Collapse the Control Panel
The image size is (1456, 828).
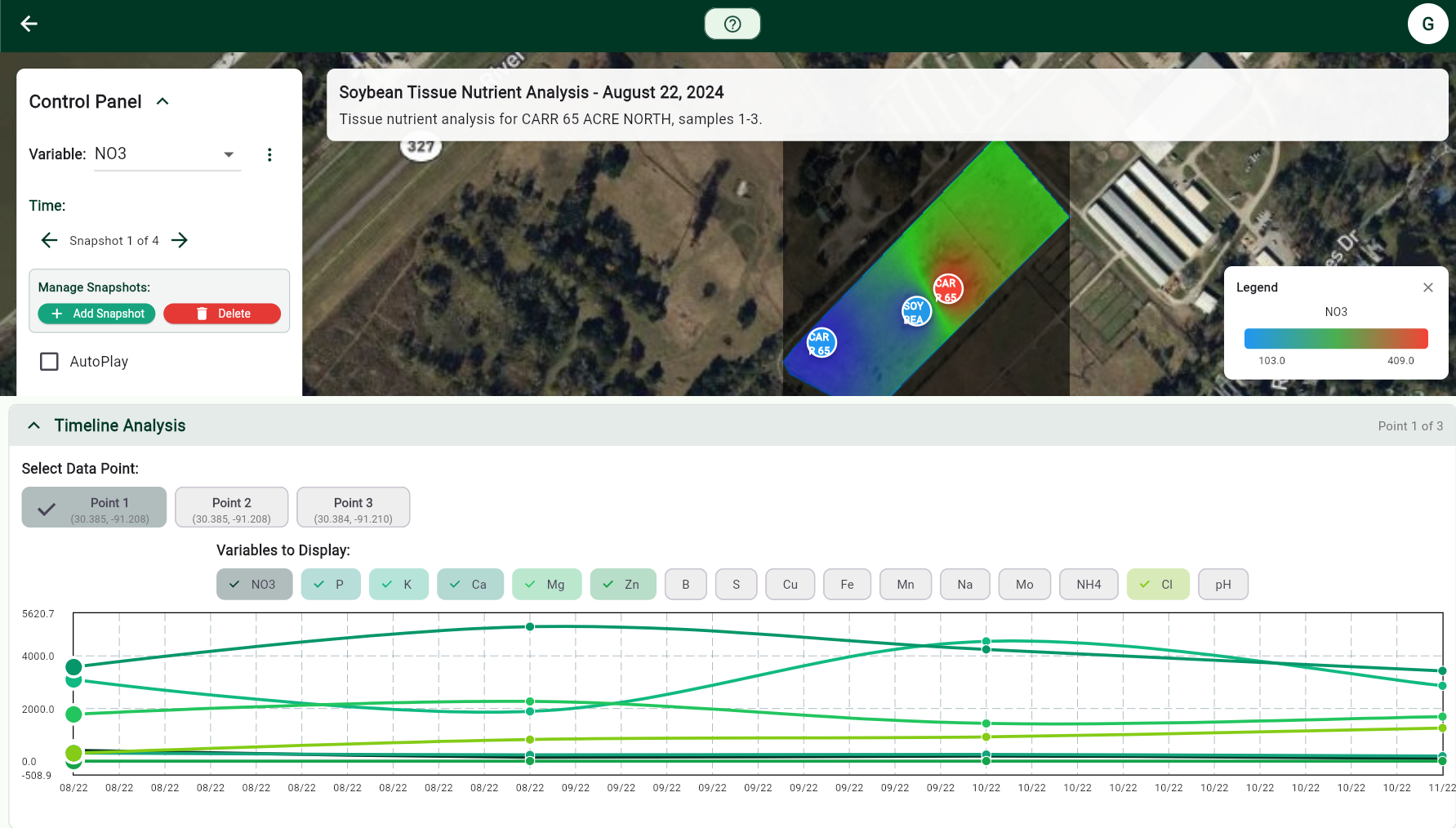[x=163, y=101]
